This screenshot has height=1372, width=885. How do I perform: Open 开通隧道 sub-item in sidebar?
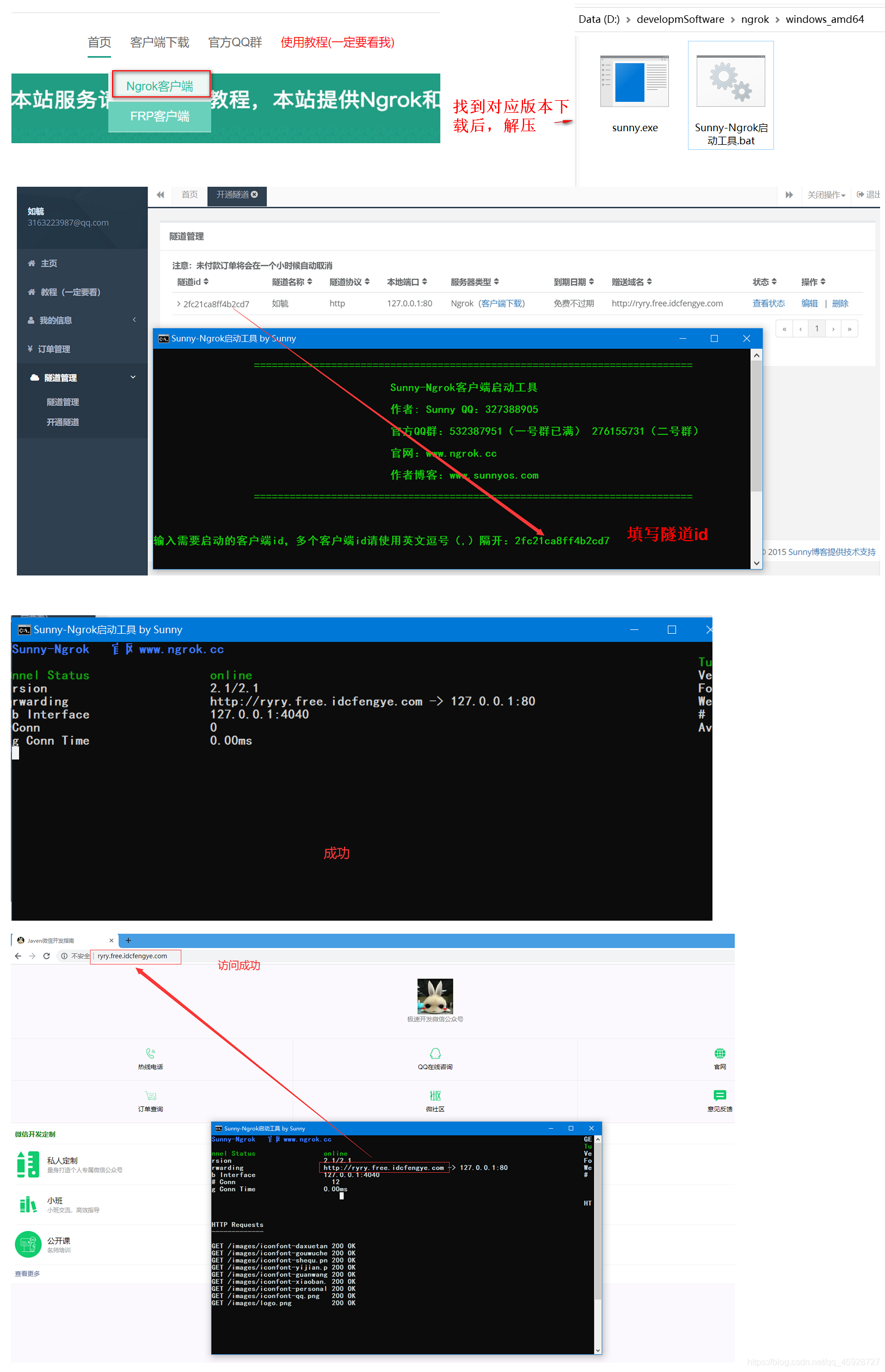(x=62, y=422)
